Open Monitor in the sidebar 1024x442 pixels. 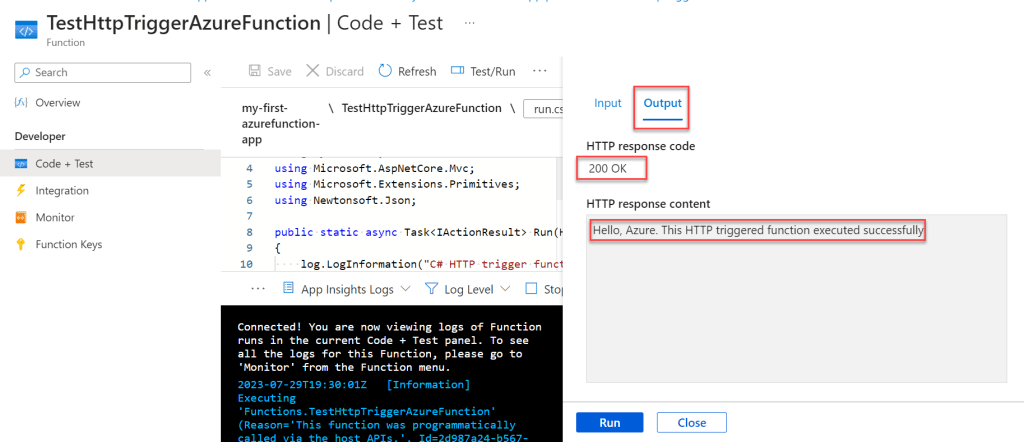point(55,217)
